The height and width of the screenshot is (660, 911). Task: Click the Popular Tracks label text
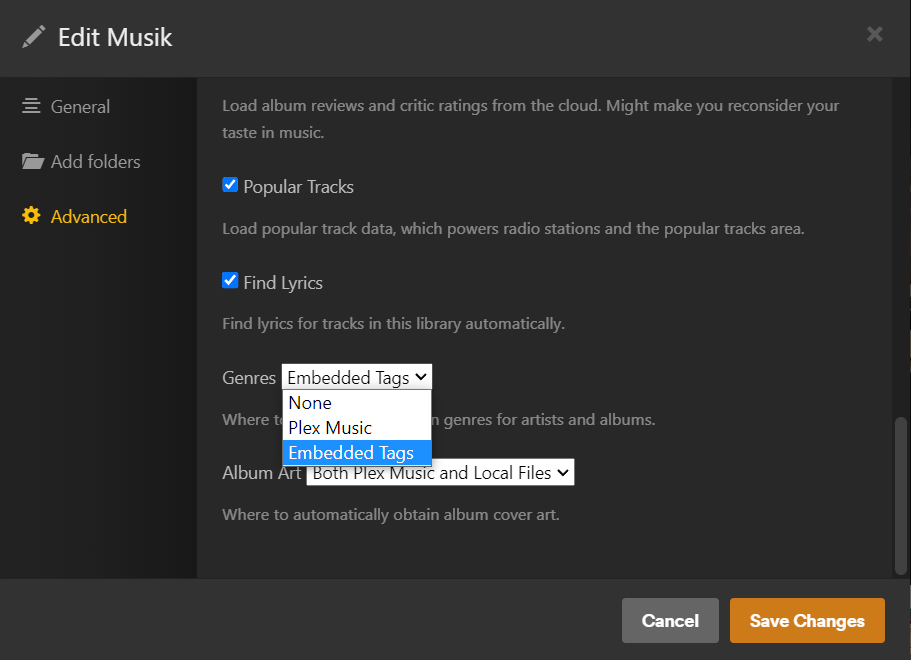[298, 187]
